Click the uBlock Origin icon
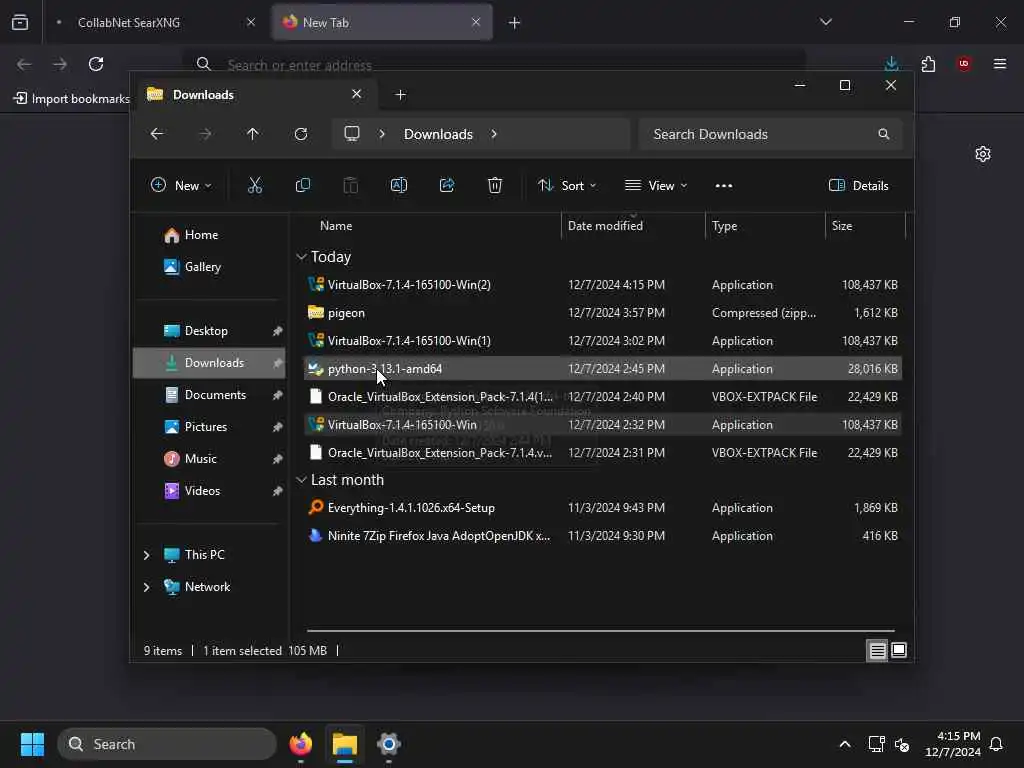 click(964, 64)
